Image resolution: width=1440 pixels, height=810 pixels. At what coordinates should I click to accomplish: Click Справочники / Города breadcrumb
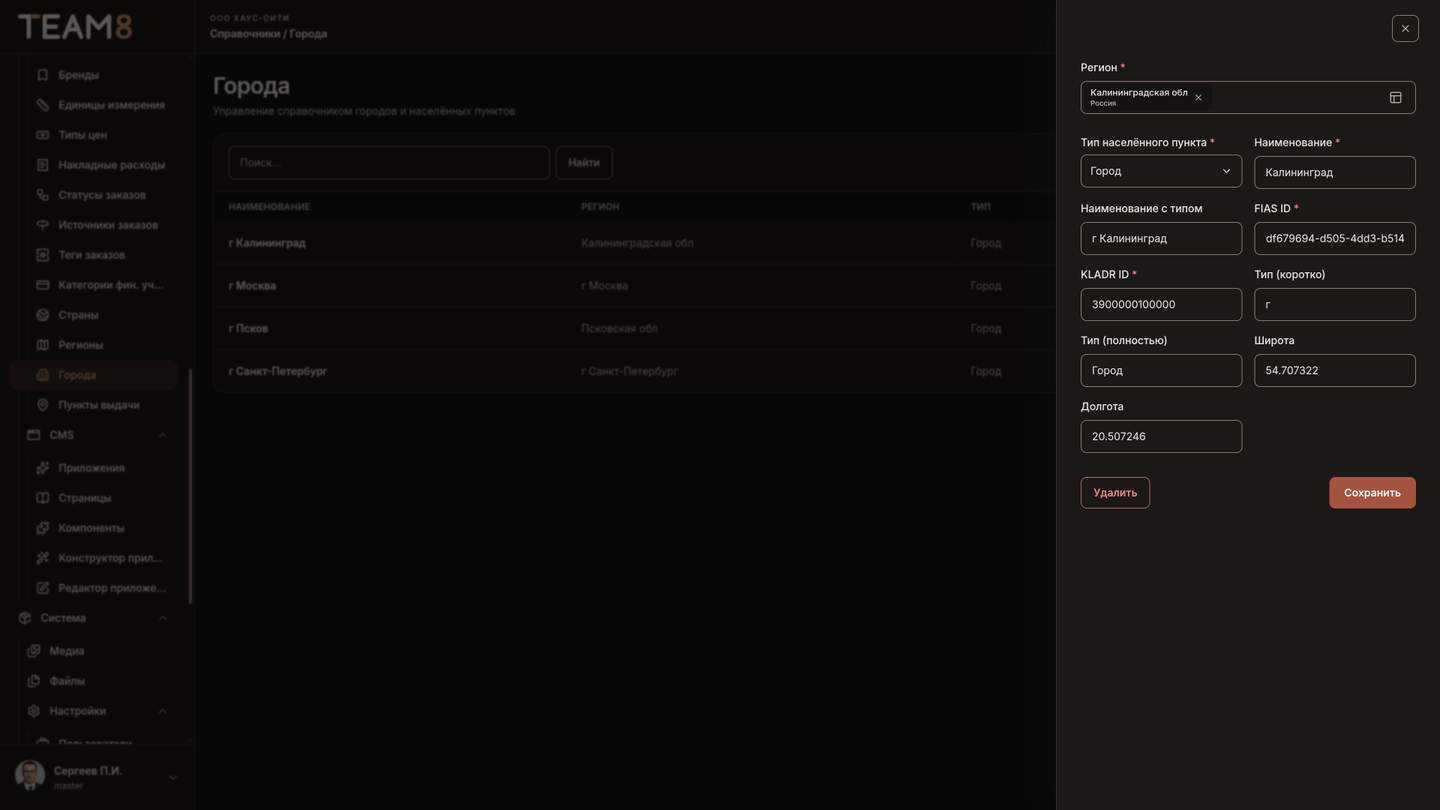coord(268,34)
